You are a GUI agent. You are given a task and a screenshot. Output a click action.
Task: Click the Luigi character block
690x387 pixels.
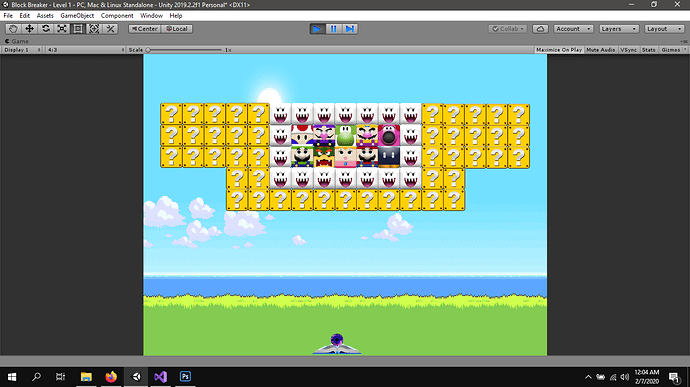coord(302,157)
